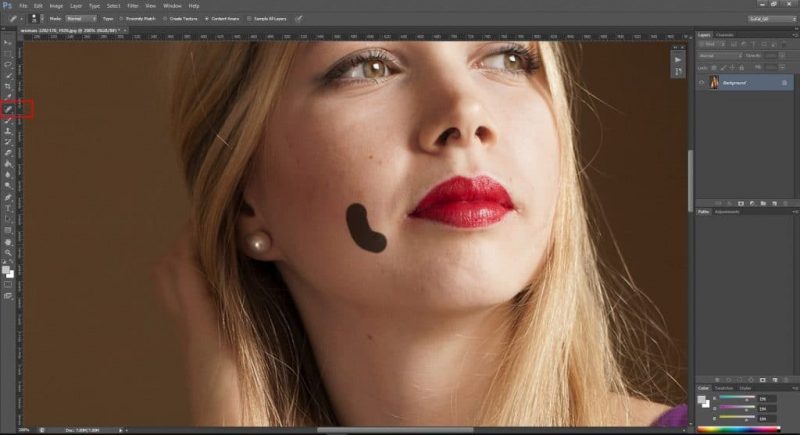This screenshot has height=435, width=800.
Task: Open the File menu
Action: click(x=23, y=6)
